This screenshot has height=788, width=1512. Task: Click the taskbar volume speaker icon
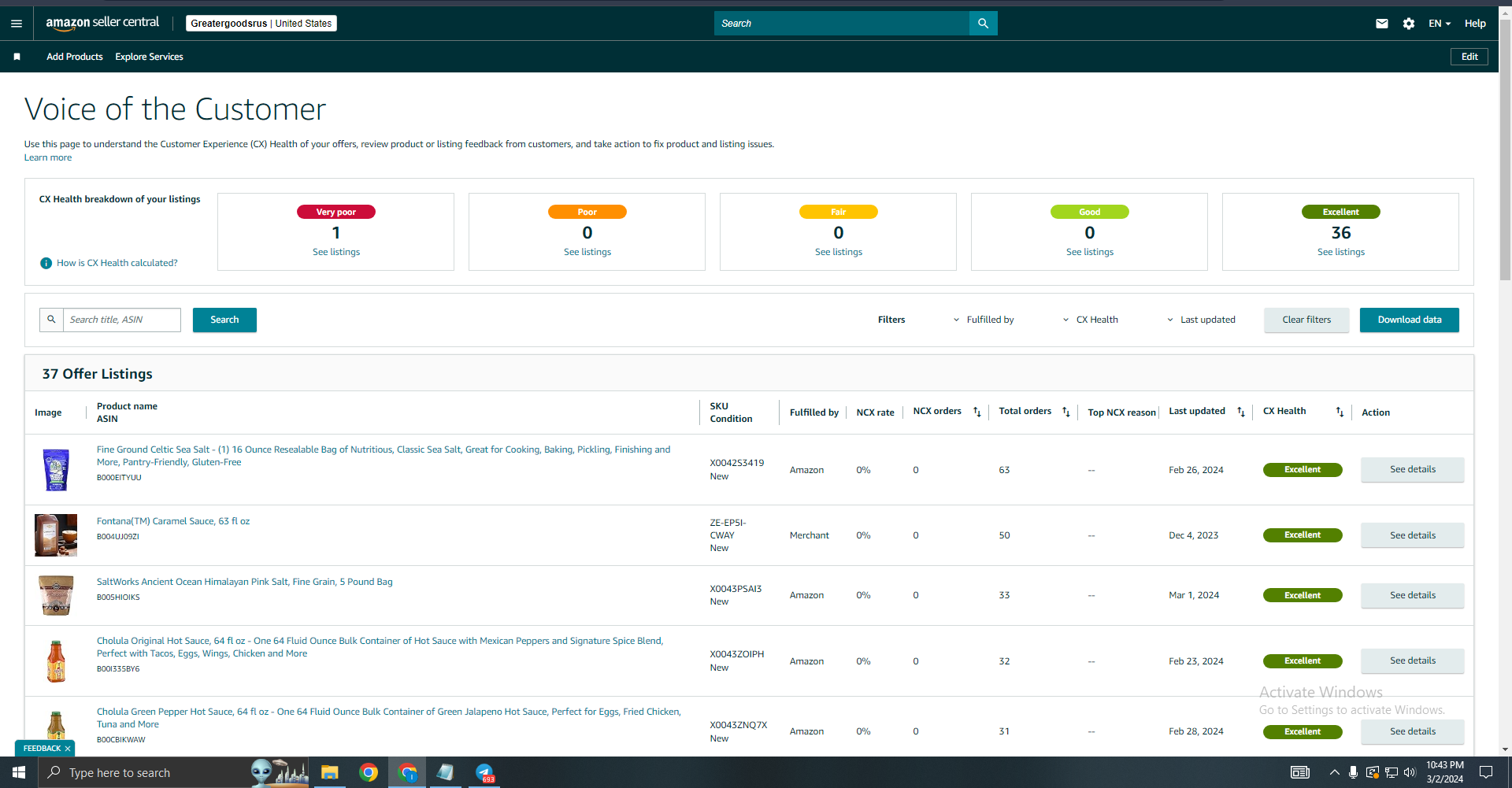coord(1410,772)
